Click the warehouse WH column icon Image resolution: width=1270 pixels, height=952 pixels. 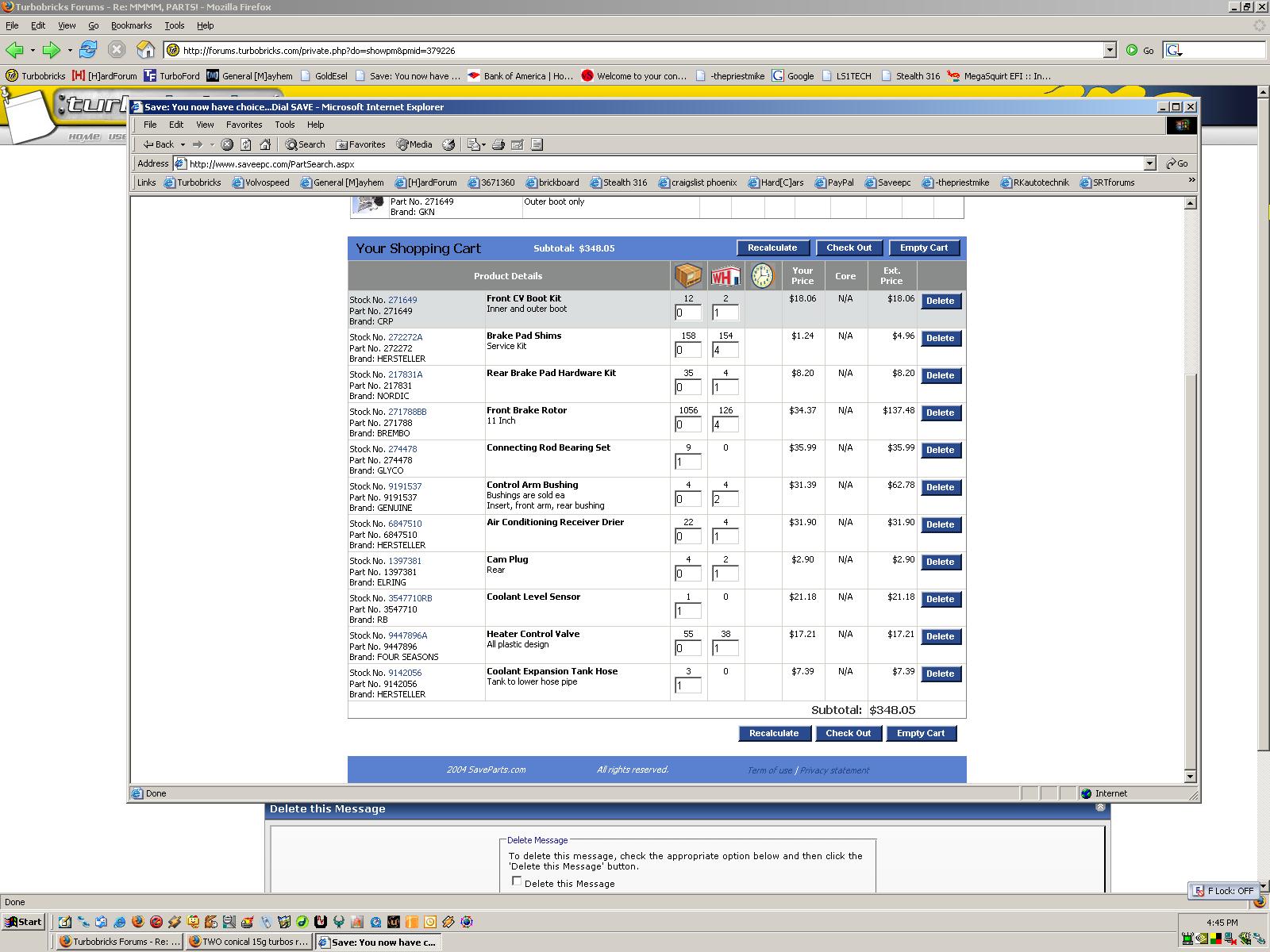725,275
